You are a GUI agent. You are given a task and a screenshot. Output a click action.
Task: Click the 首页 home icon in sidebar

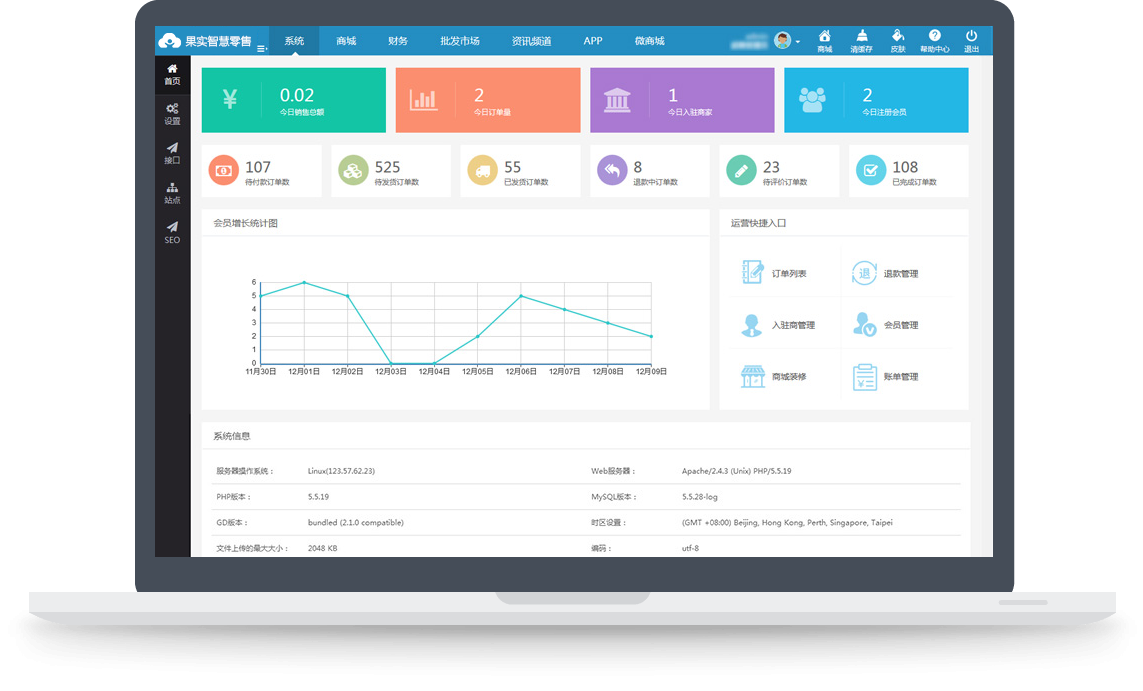coord(172,74)
